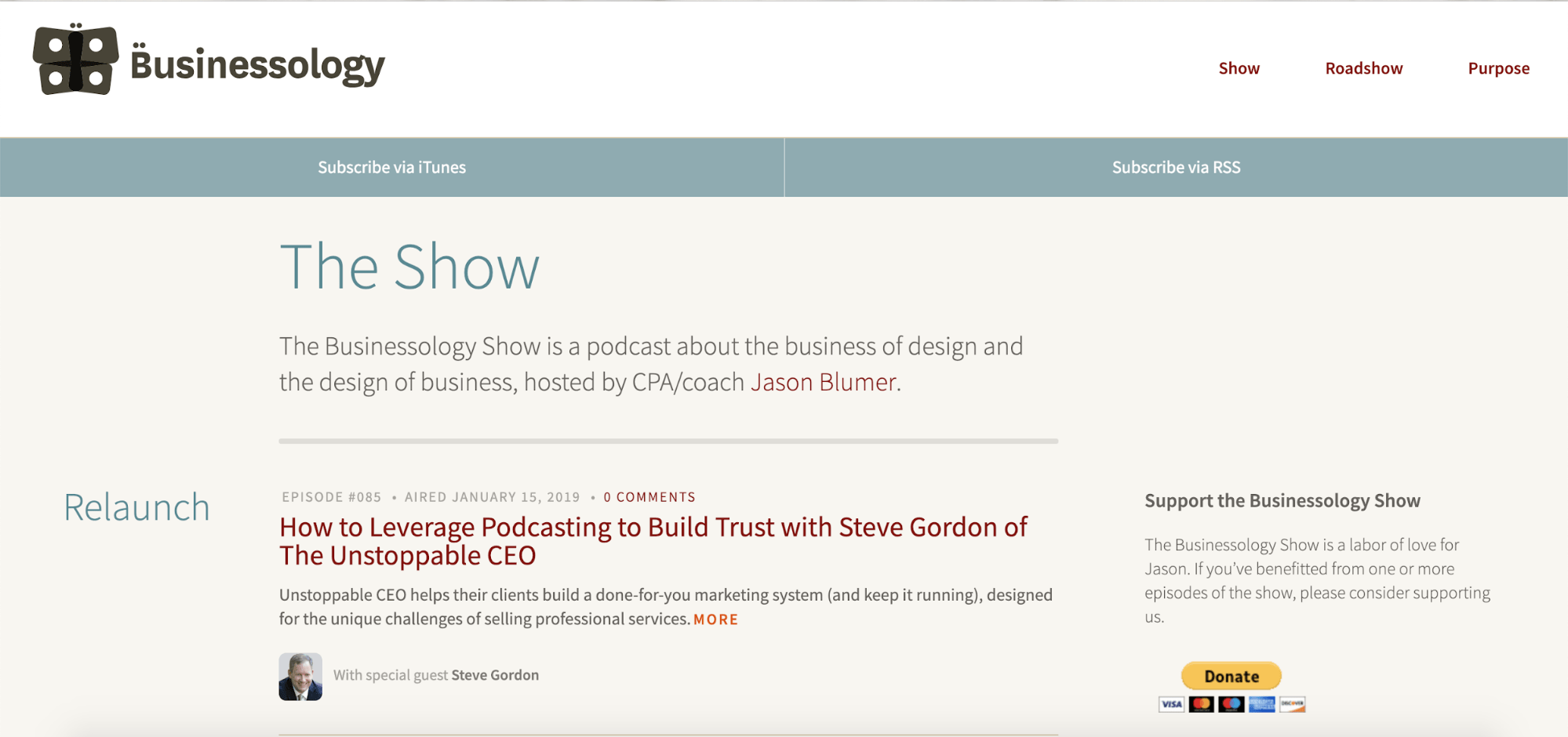Click Subscribe via iTunes
1568x737 pixels.
(391, 167)
